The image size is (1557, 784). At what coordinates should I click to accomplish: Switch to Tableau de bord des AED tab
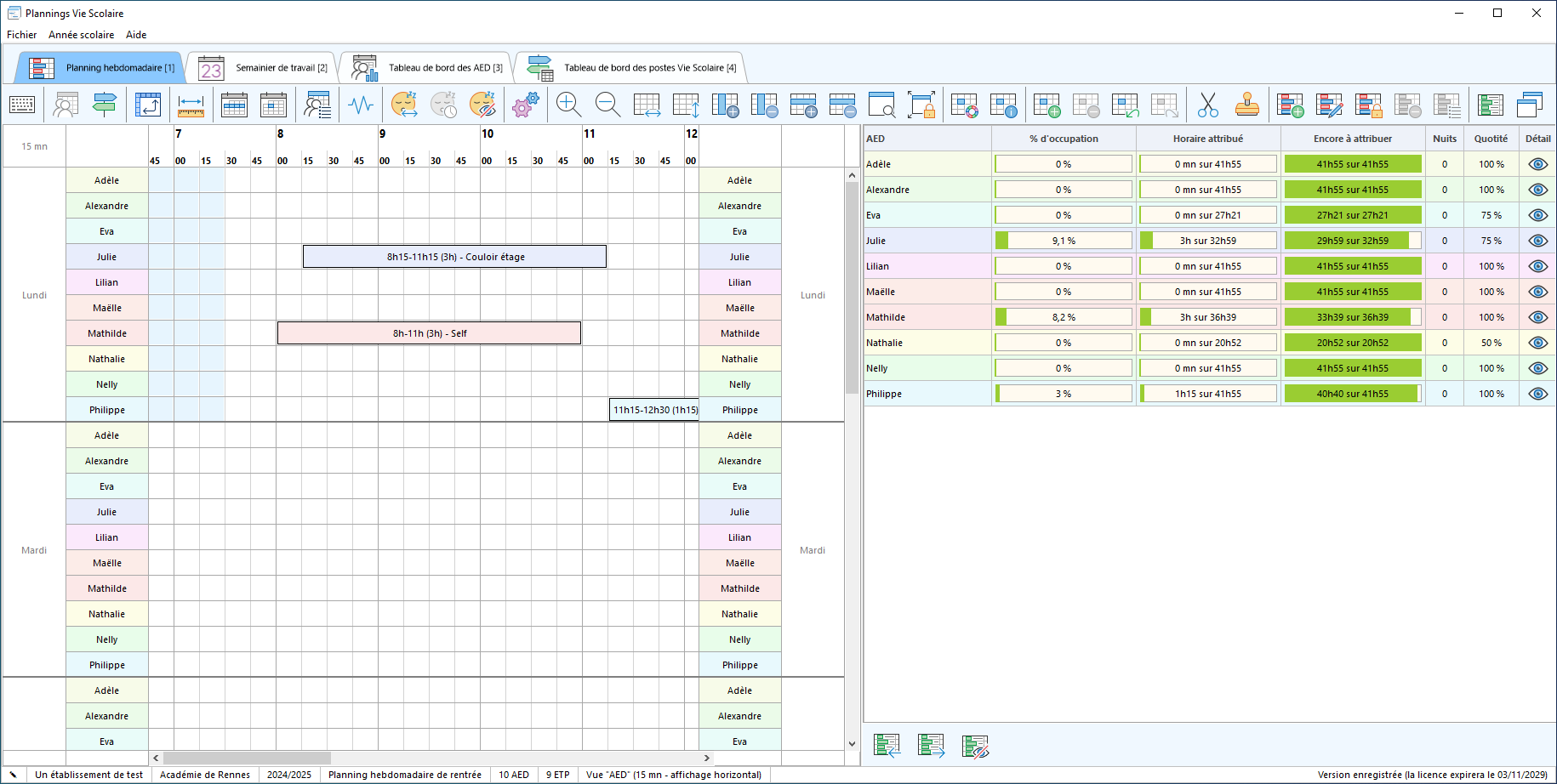coord(427,68)
